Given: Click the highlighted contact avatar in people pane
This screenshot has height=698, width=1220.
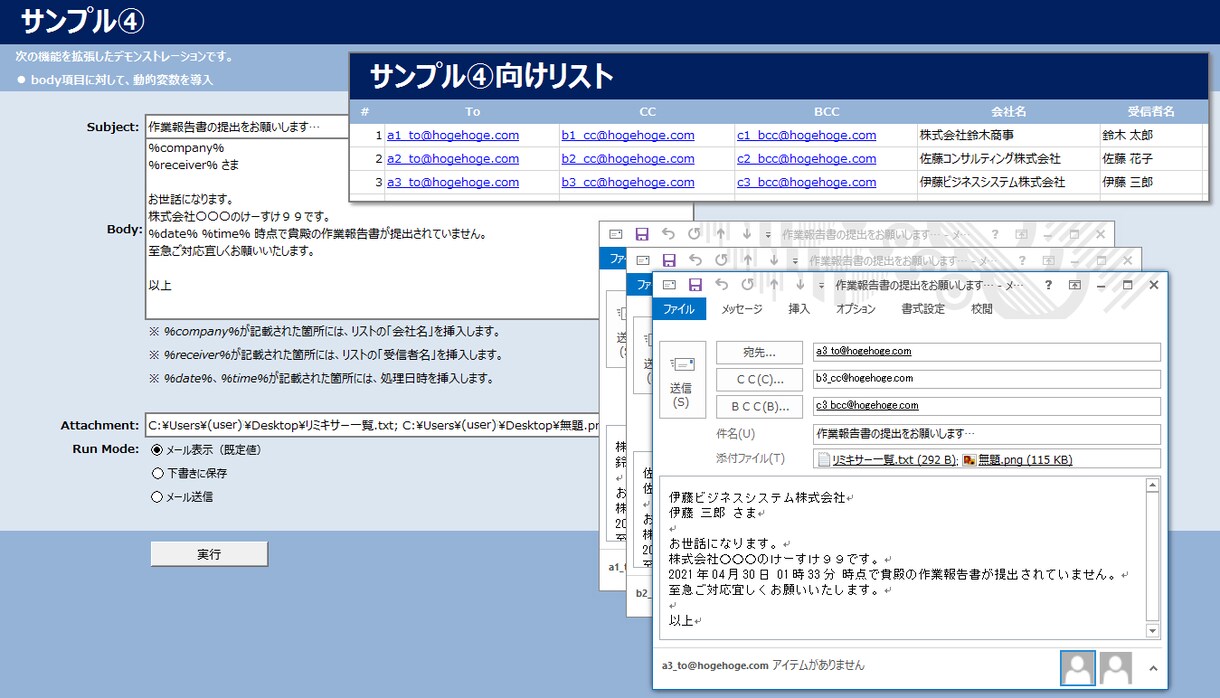Looking at the screenshot, I should point(1078,667).
